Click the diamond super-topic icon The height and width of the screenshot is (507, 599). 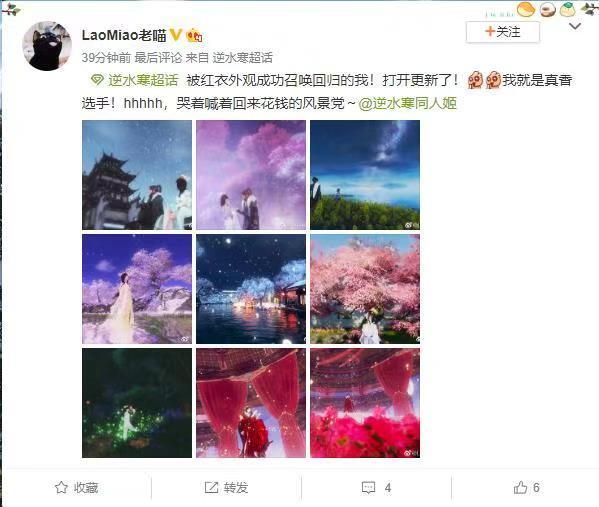tap(97, 80)
